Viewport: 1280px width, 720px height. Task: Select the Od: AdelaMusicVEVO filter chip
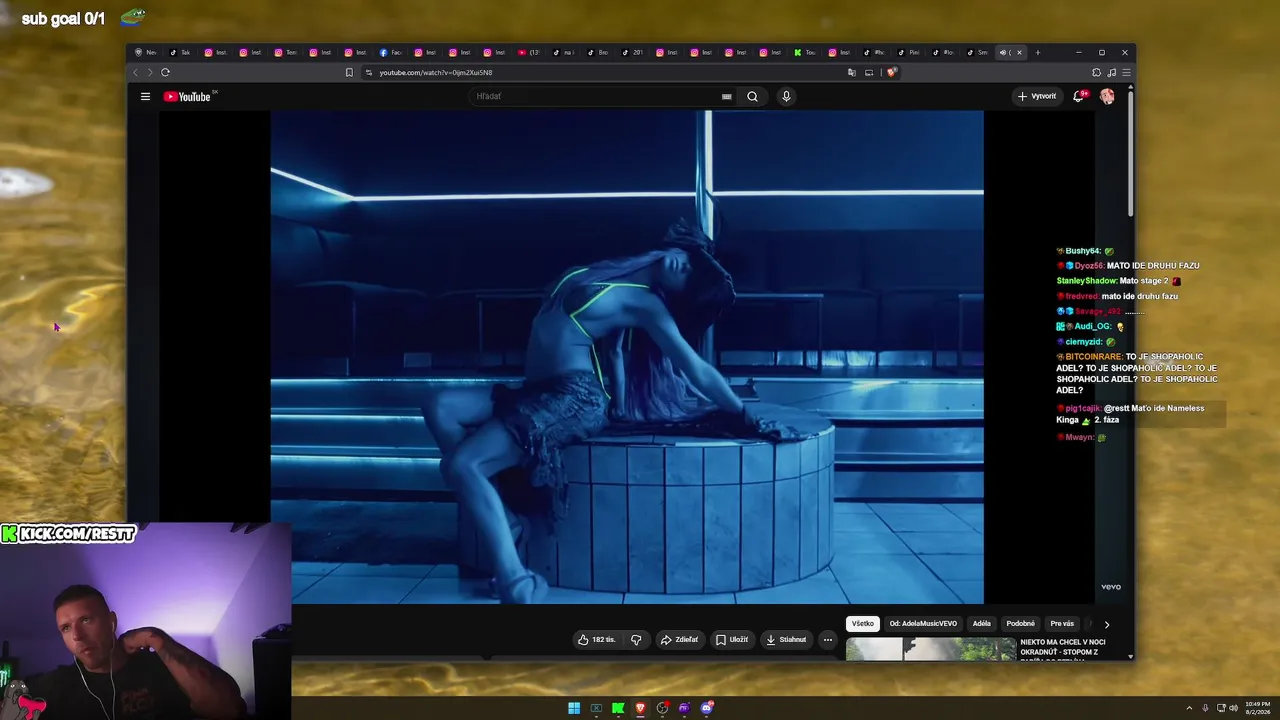[x=923, y=624]
